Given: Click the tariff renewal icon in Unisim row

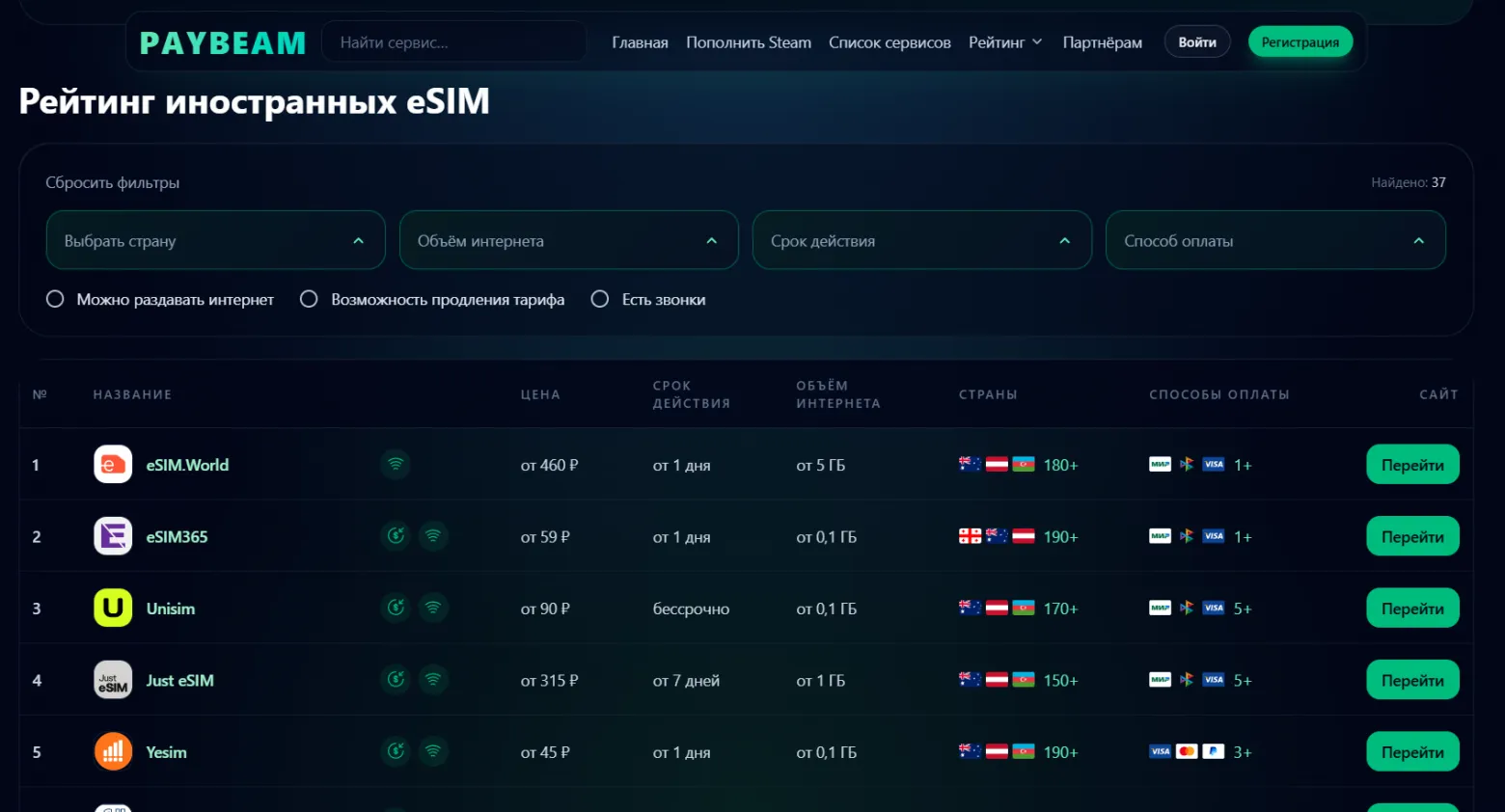Looking at the screenshot, I should [396, 608].
